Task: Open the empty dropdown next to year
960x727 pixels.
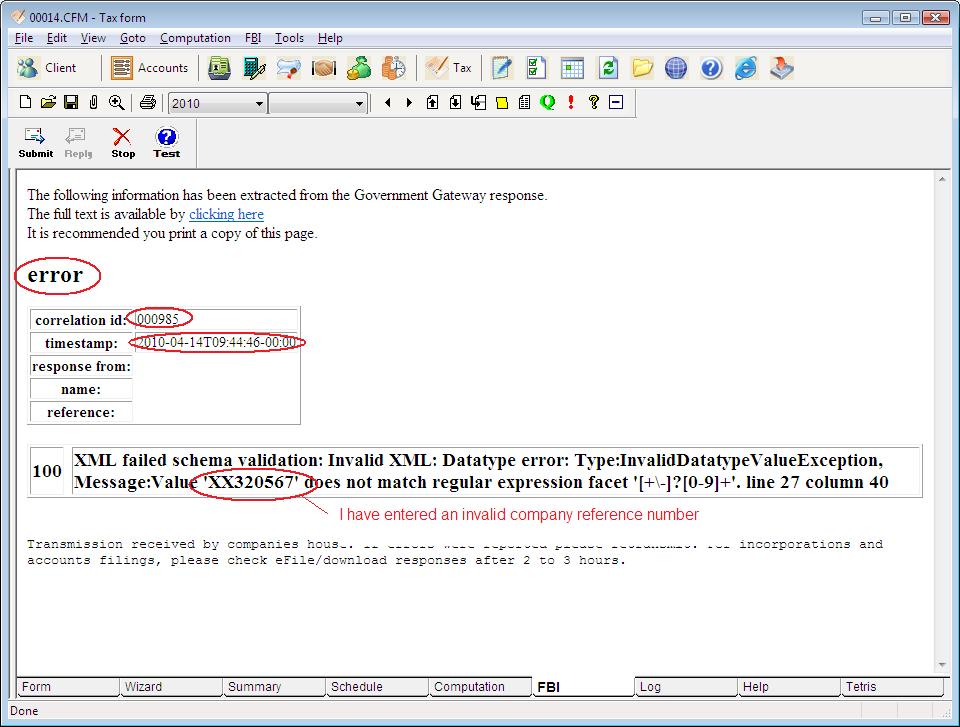Action: tap(318, 104)
